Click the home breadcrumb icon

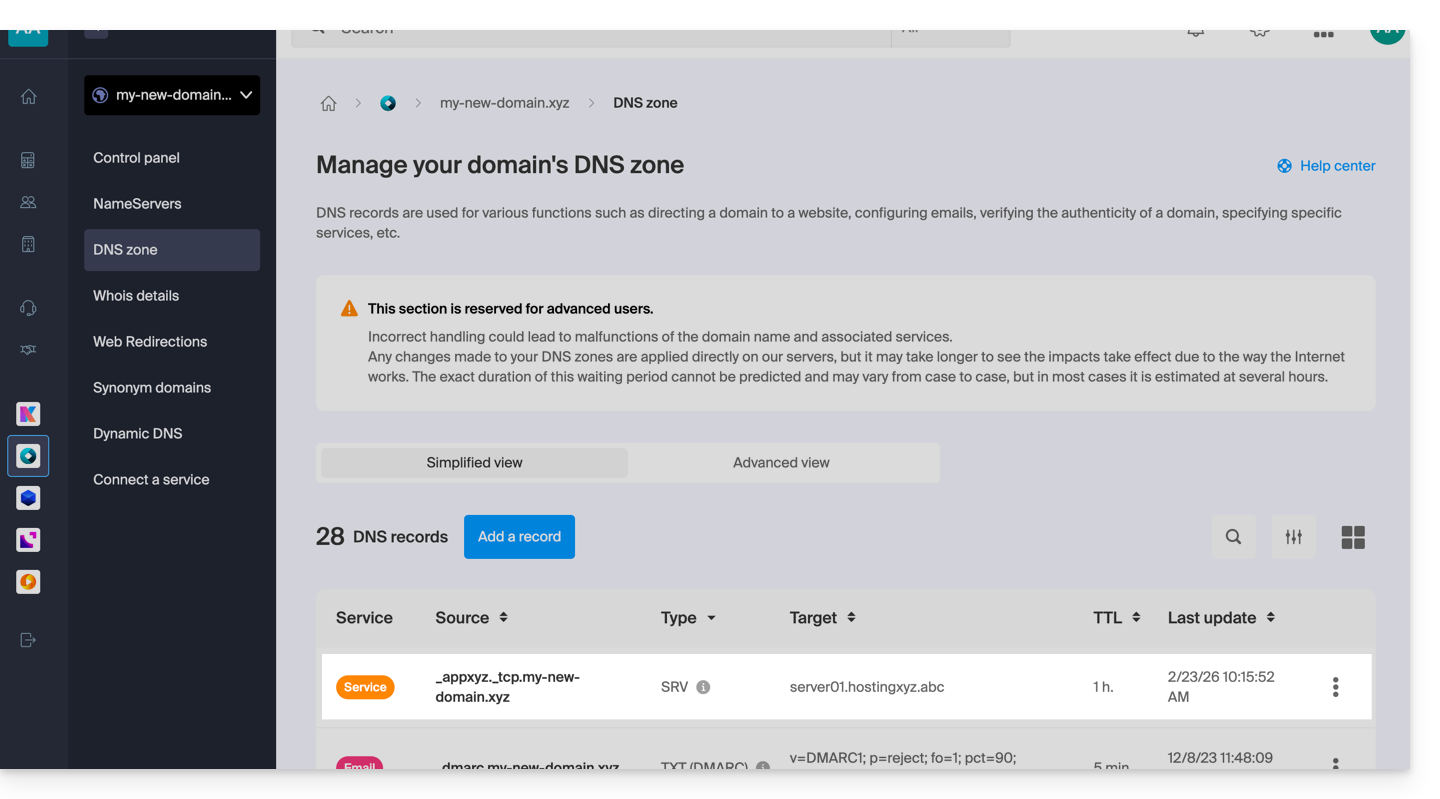(x=328, y=103)
